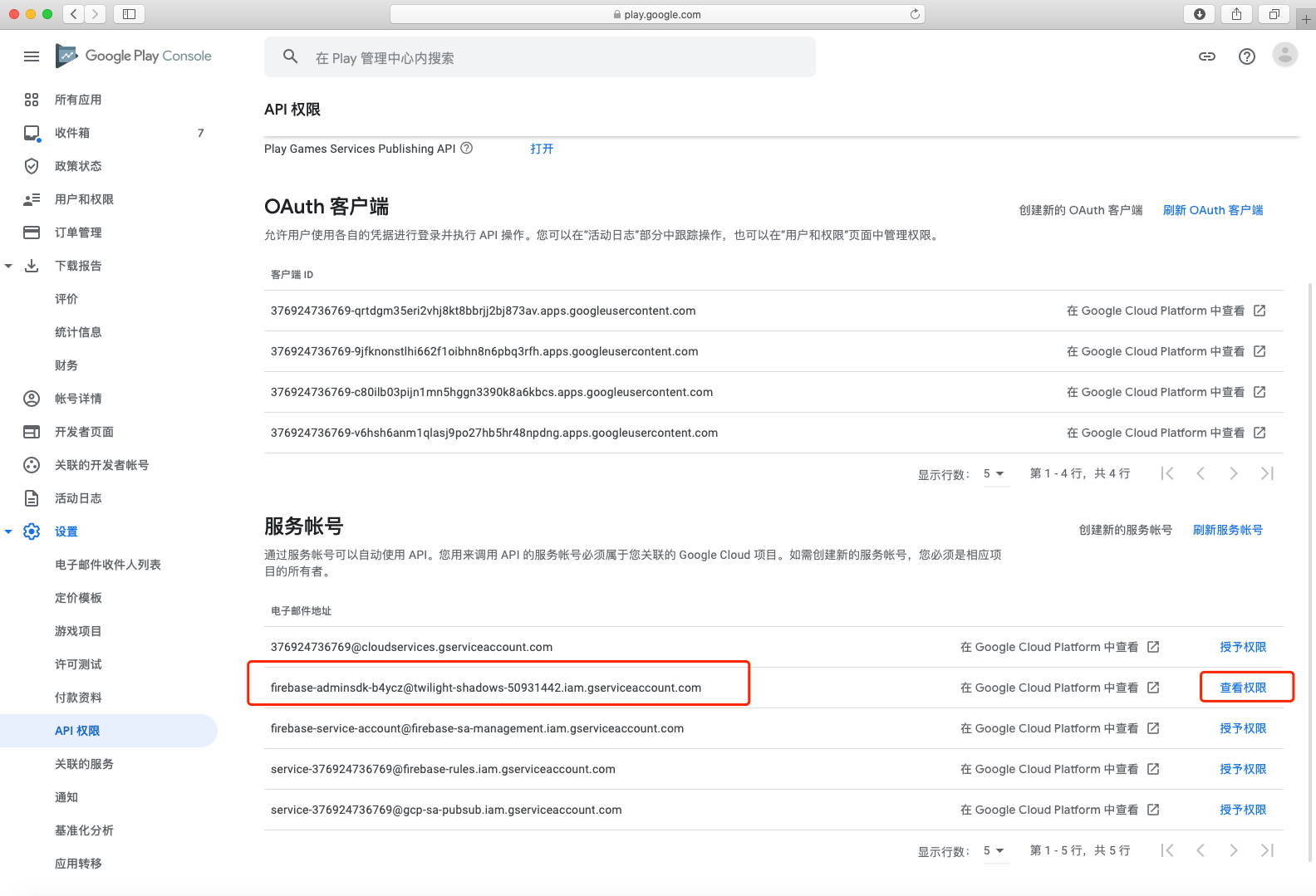The image size is (1316, 896).
Task: Open rows-per-page dropdown for OAuth clients
Action: 995,474
